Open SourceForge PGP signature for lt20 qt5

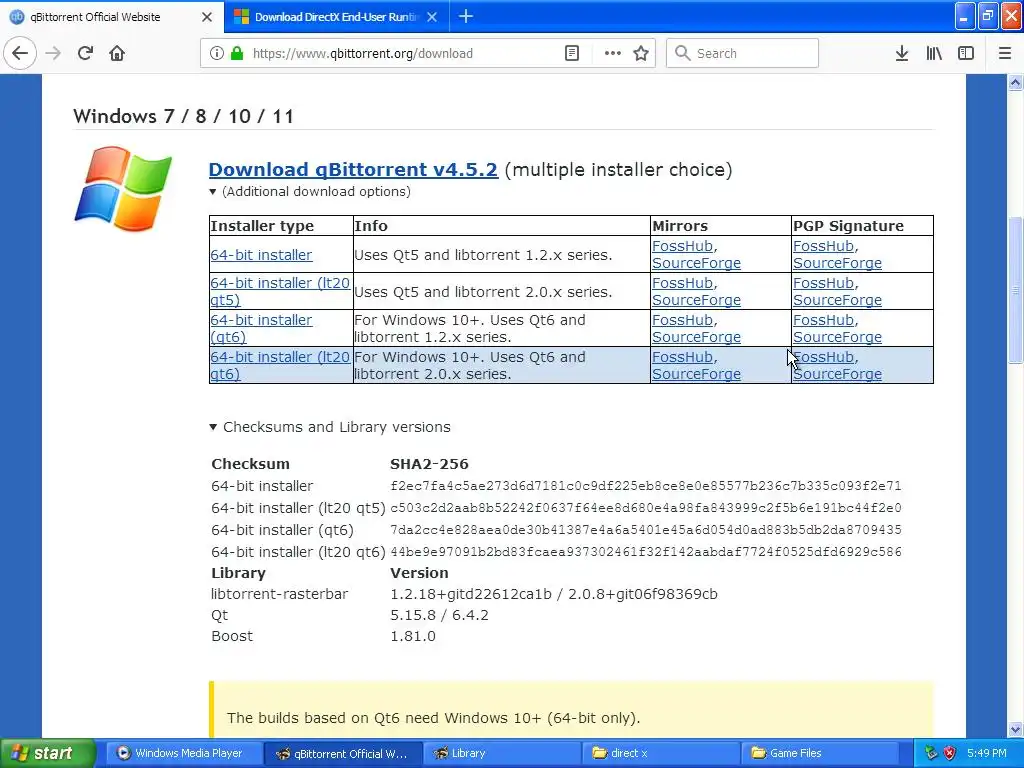837,300
